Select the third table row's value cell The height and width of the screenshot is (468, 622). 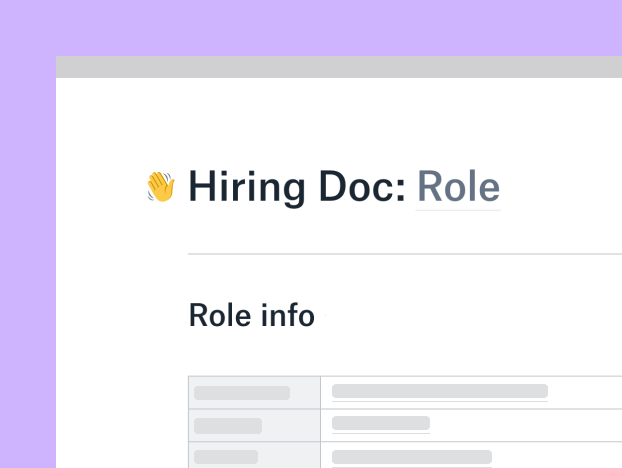(470, 456)
